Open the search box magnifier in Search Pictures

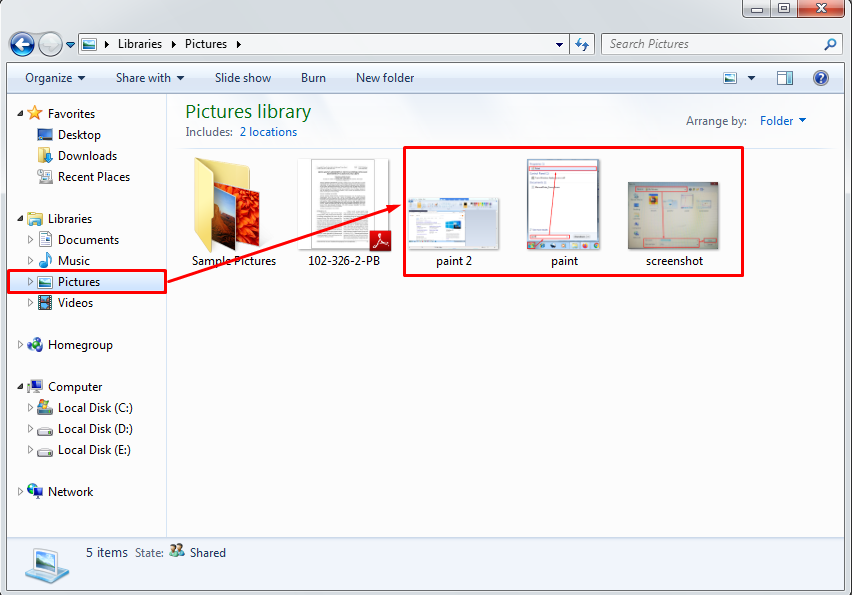[x=830, y=44]
